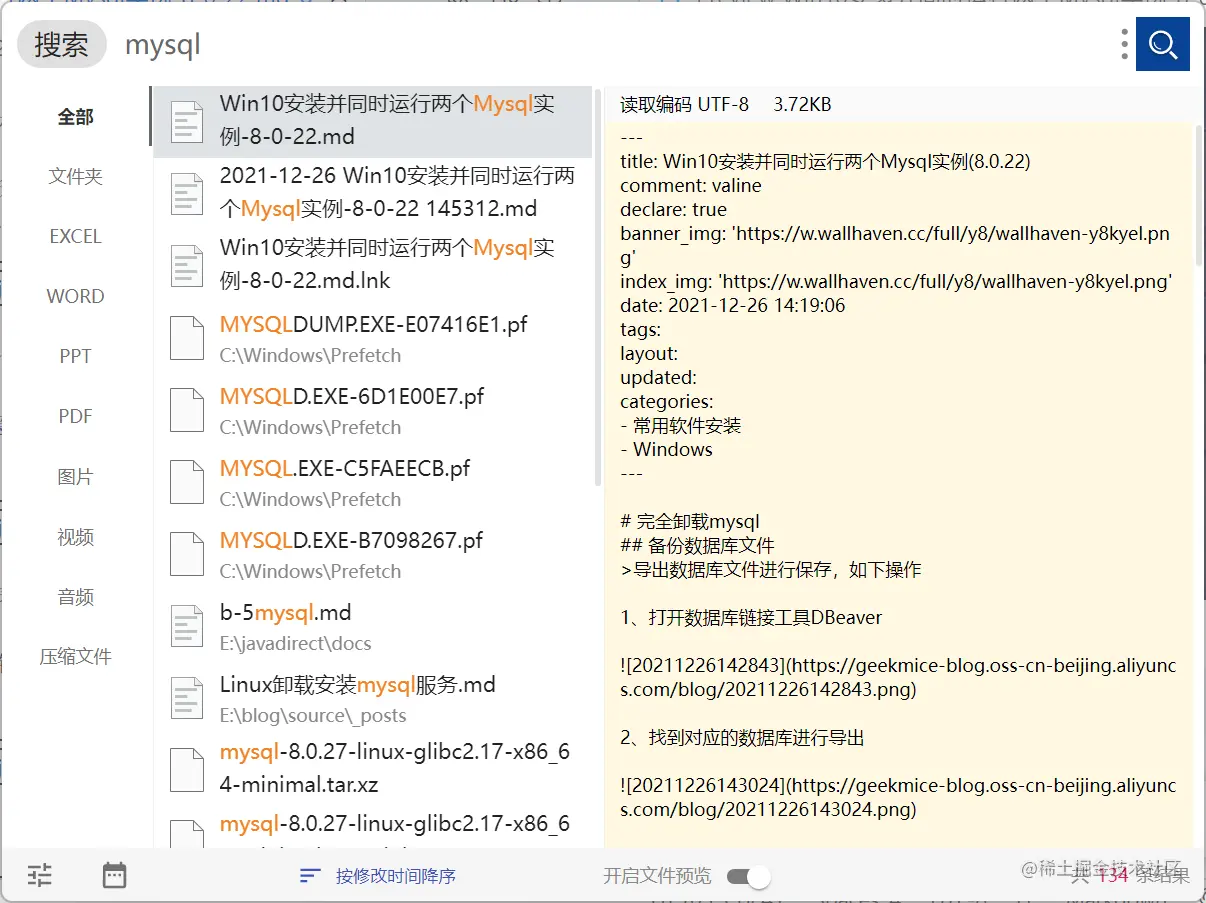The width and height of the screenshot is (1206, 903).
Task: Click the 3.72KB file size text
Action: [x=802, y=104]
